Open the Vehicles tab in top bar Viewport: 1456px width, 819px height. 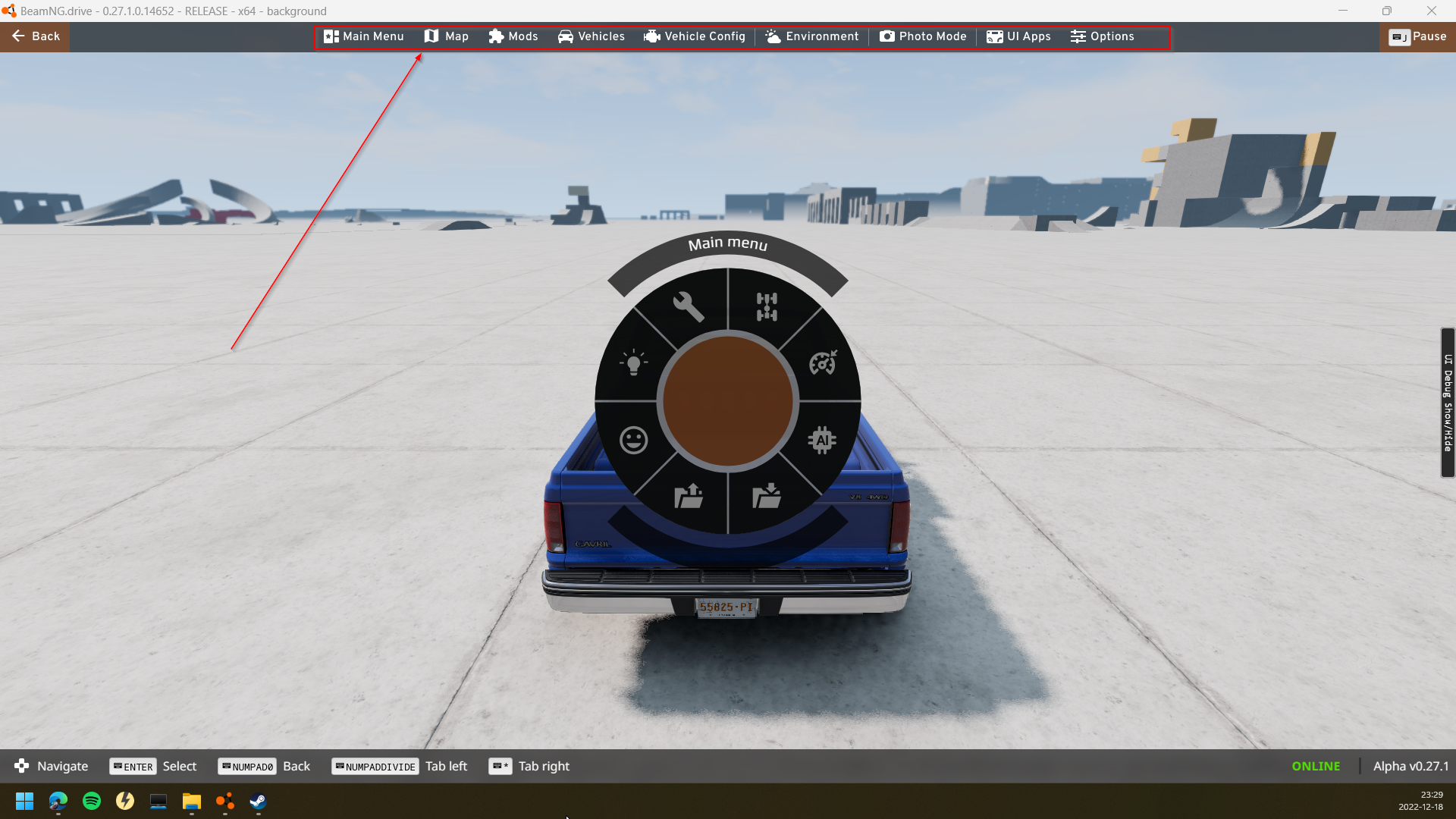591,36
